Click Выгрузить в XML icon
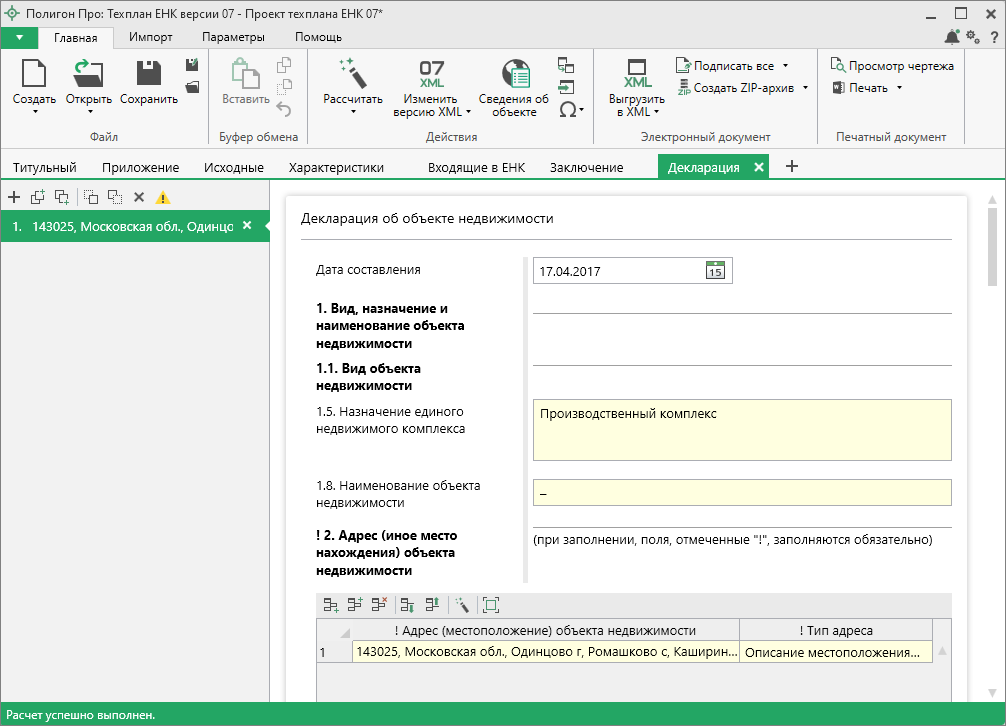Screen dimensions: 1006x726 637,74
